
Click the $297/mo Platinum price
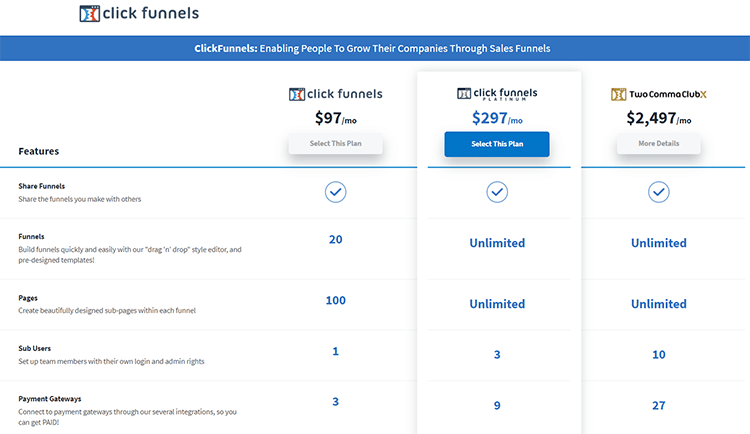point(497,118)
